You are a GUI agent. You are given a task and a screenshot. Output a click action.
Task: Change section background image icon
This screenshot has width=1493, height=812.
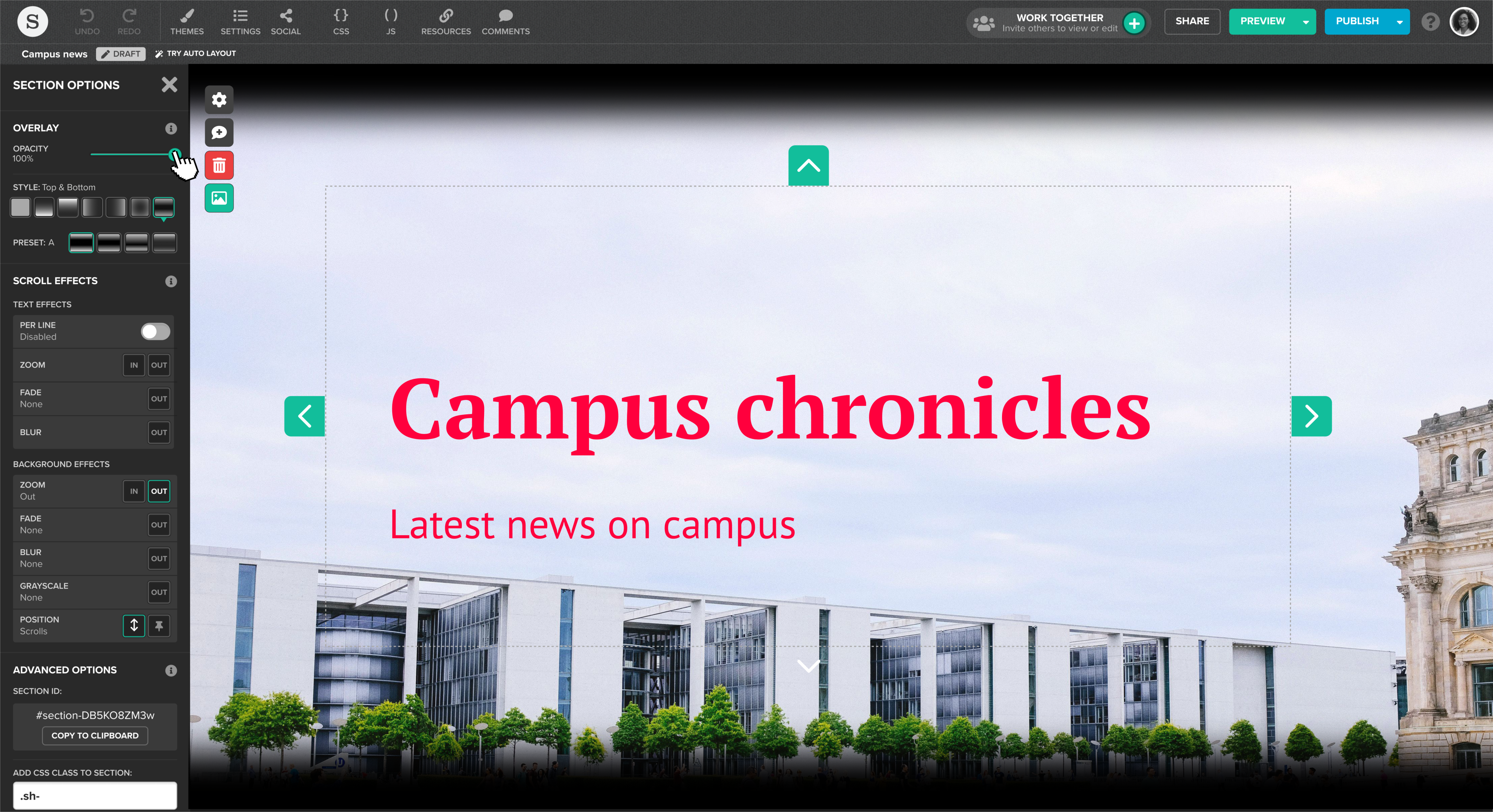click(219, 198)
